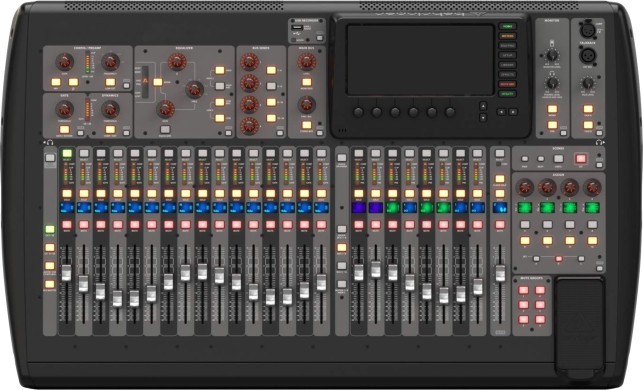The image size is (643, 390).
Task: Toggle the phase invert button in Config/Preamp
Action: [73, 82]
